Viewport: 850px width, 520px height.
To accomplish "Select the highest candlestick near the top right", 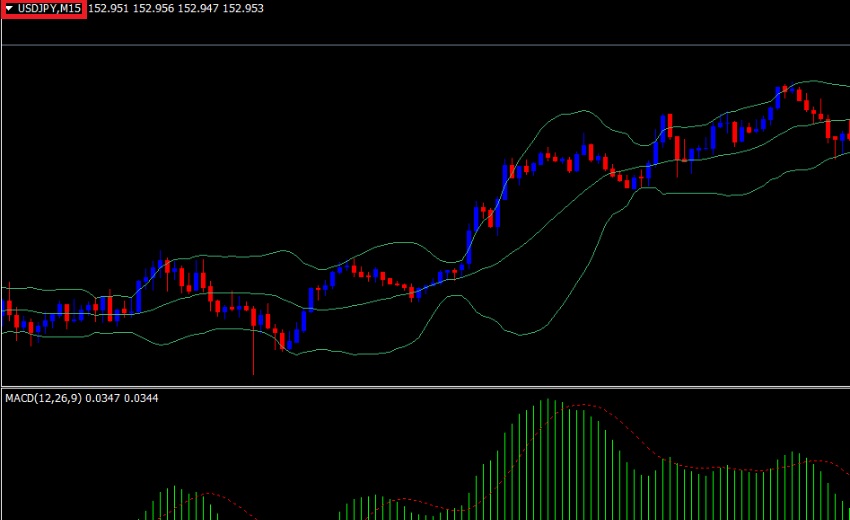I will [x=787, y=88].
